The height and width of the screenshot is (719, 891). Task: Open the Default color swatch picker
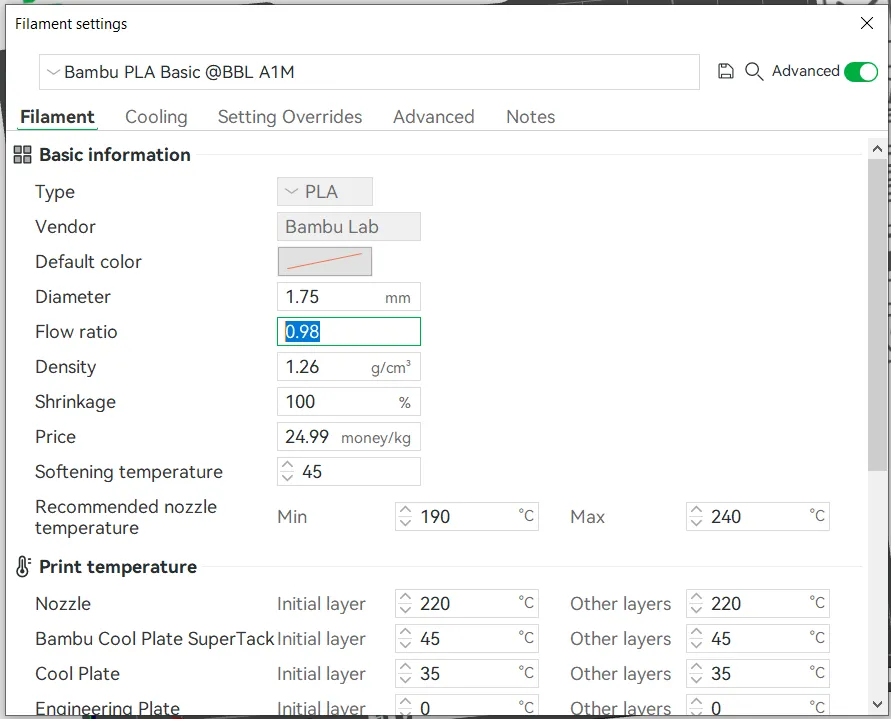(324, 262)
